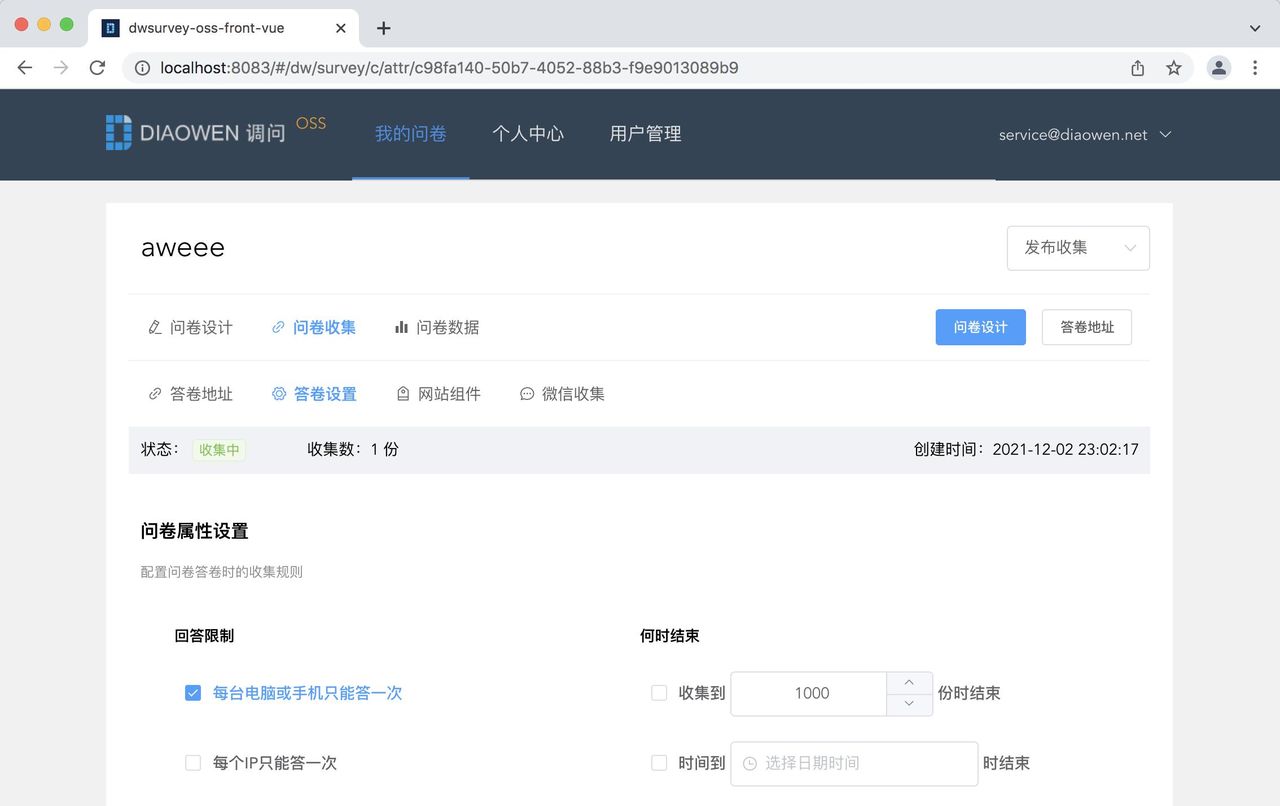This screenshot has width=1280, height=806.
Task: Uncheck 每台电脑或手机只能答一次
Action: point(192,692)
